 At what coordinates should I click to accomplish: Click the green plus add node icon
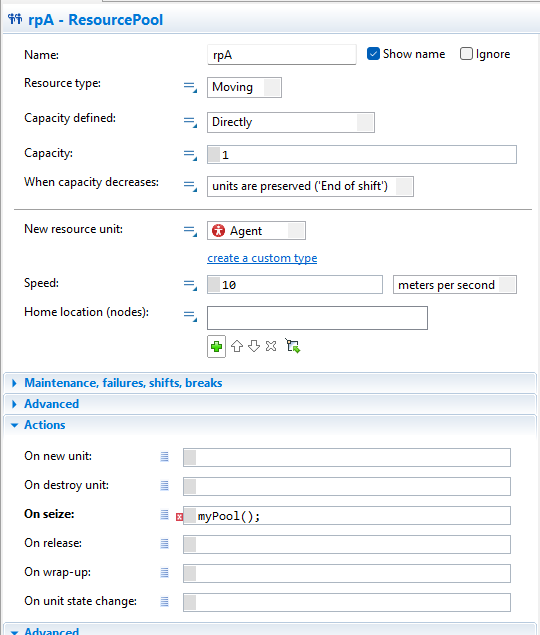click(x=216, y=347)
